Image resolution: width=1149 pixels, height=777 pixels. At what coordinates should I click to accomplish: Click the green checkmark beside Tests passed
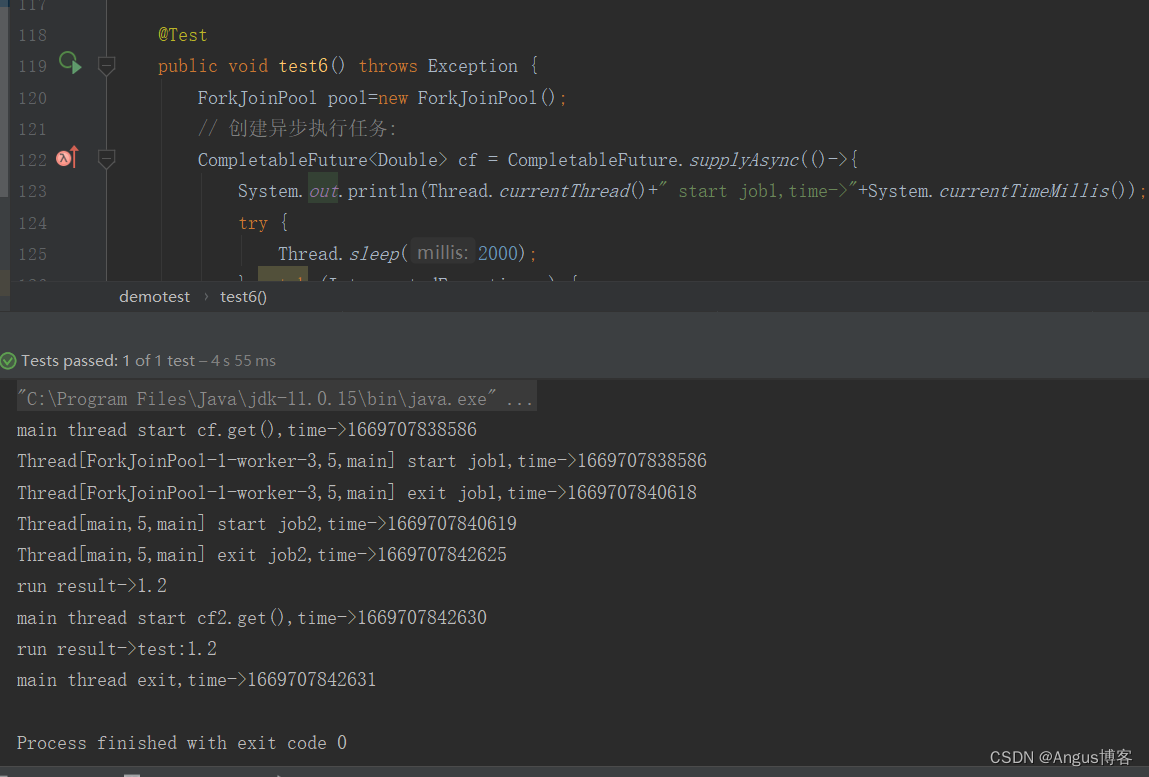click(x=8, y=361)
